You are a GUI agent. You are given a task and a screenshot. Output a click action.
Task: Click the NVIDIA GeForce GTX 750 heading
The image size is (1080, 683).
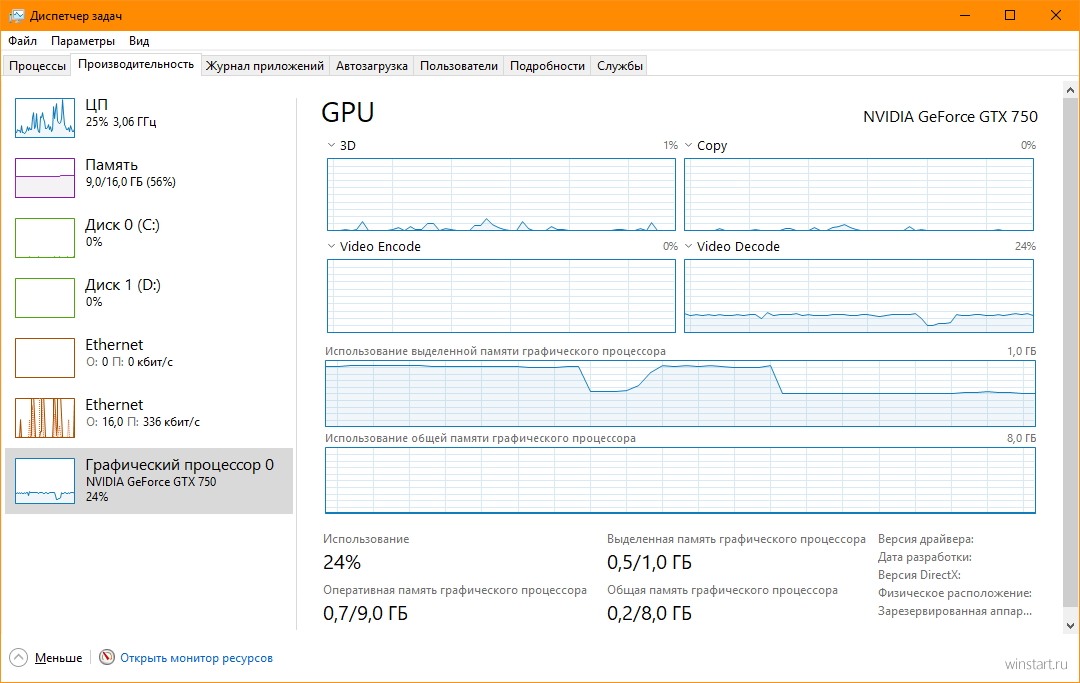tap(950, 116)
